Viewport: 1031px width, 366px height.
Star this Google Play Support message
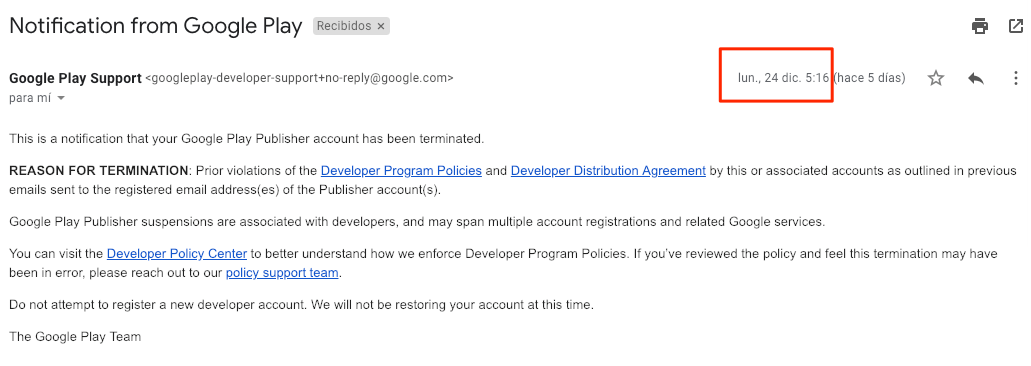pos(936,78)
